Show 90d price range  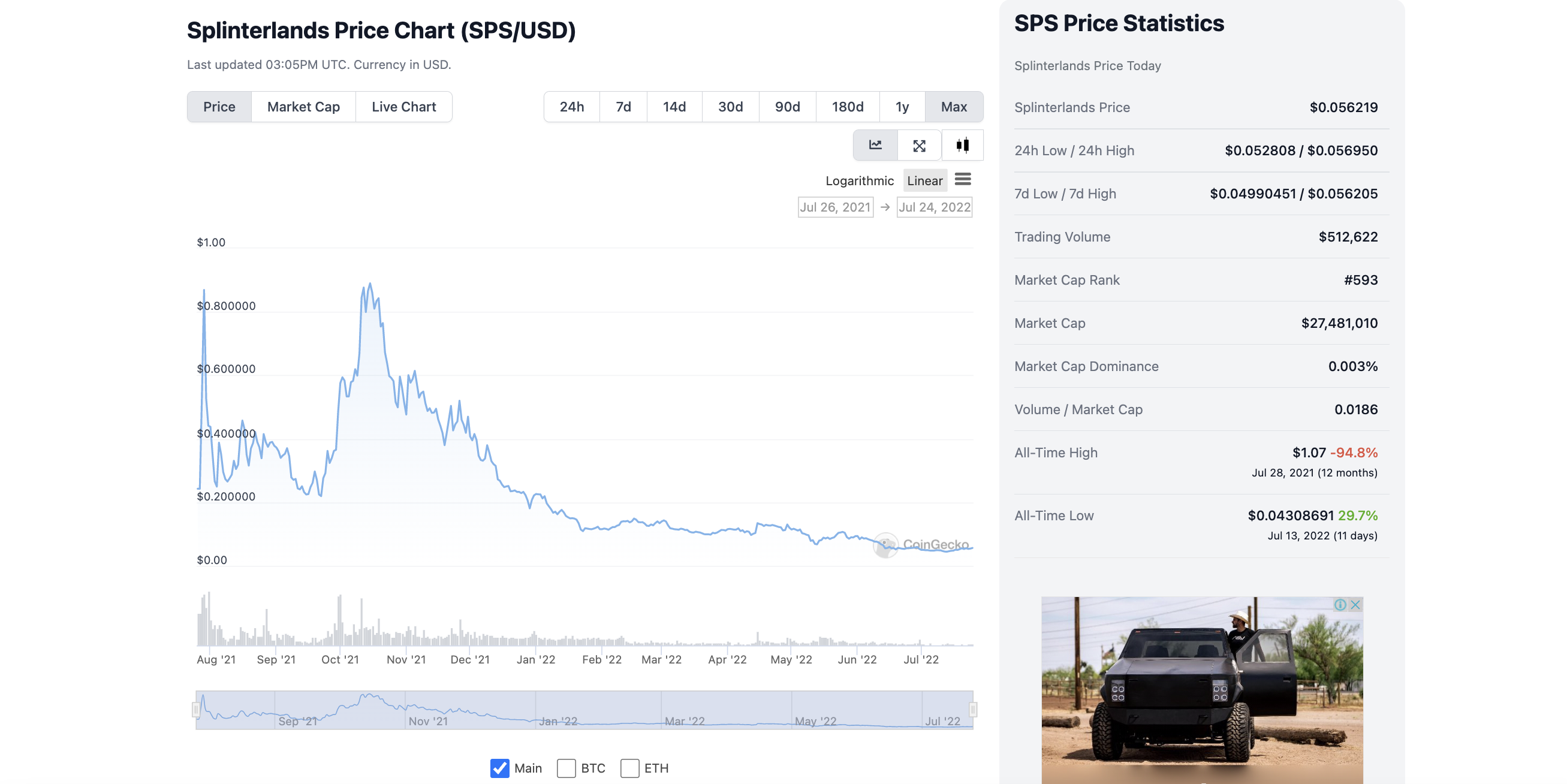click(x=787, y=107)
